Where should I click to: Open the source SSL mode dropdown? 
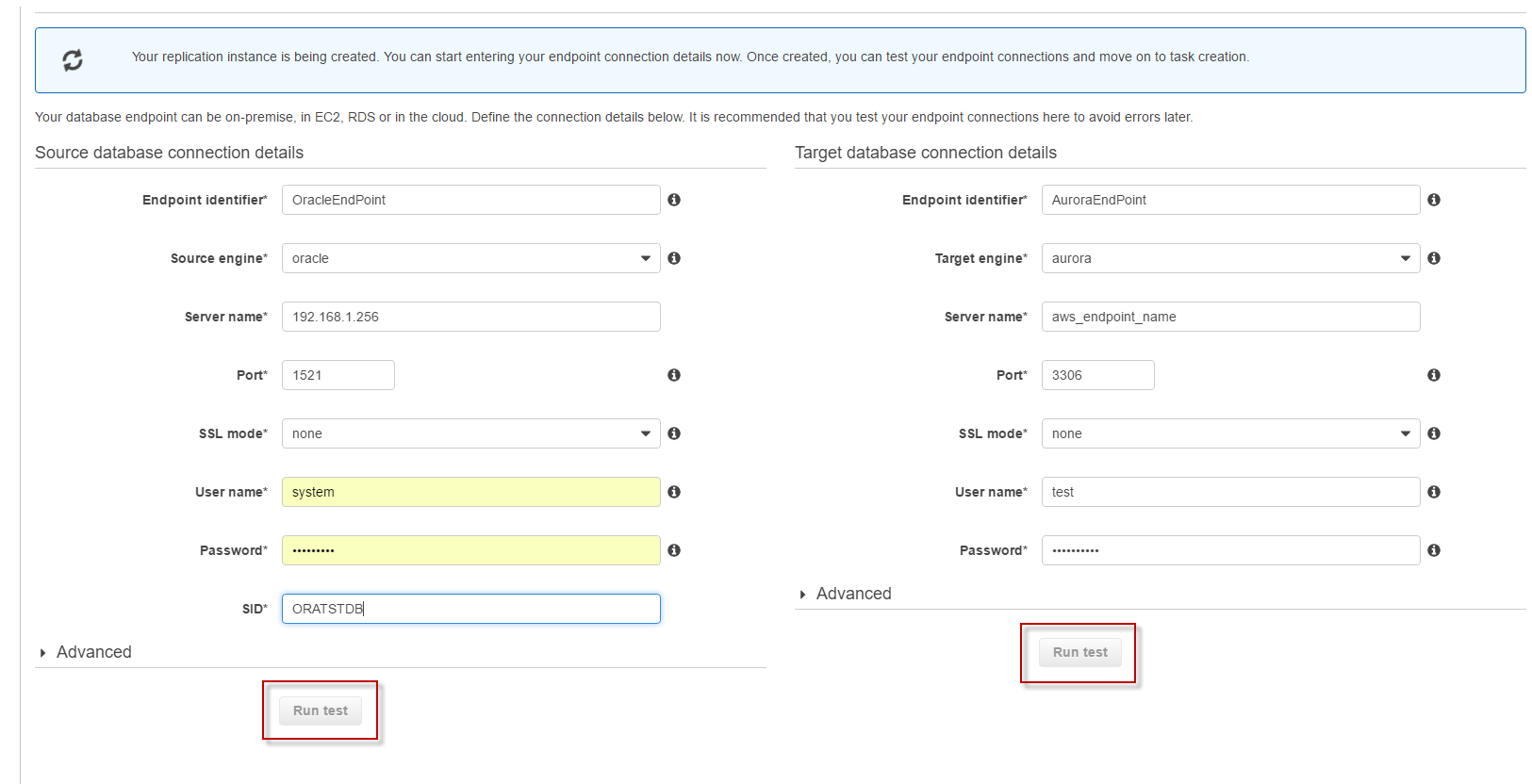point(471,433)
